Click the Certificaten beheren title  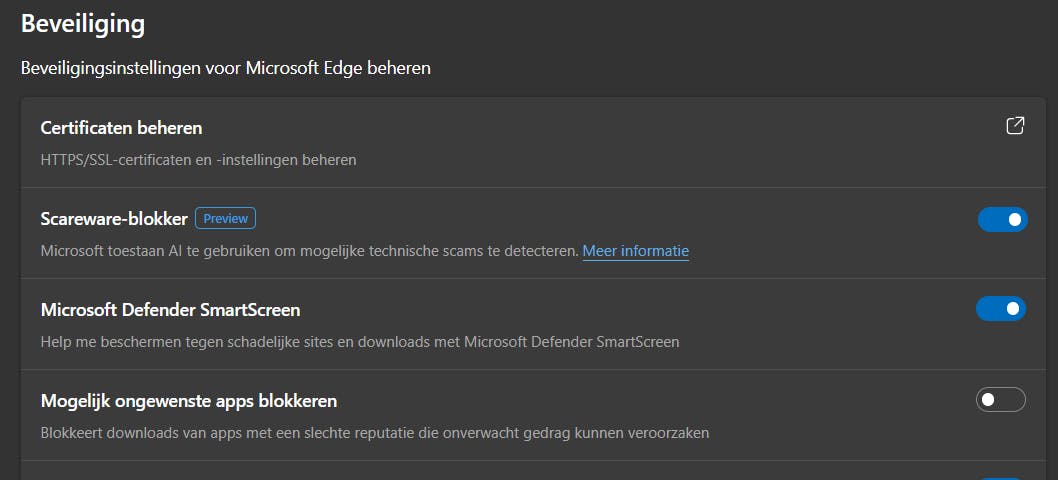coord(121,128)
